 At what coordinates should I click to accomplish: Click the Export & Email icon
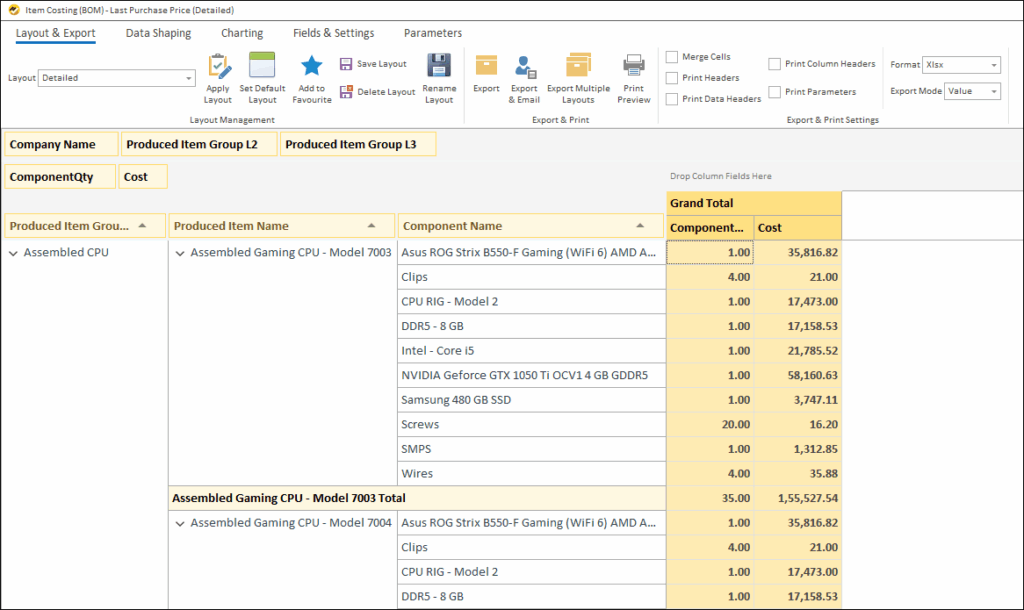[524, 67]
